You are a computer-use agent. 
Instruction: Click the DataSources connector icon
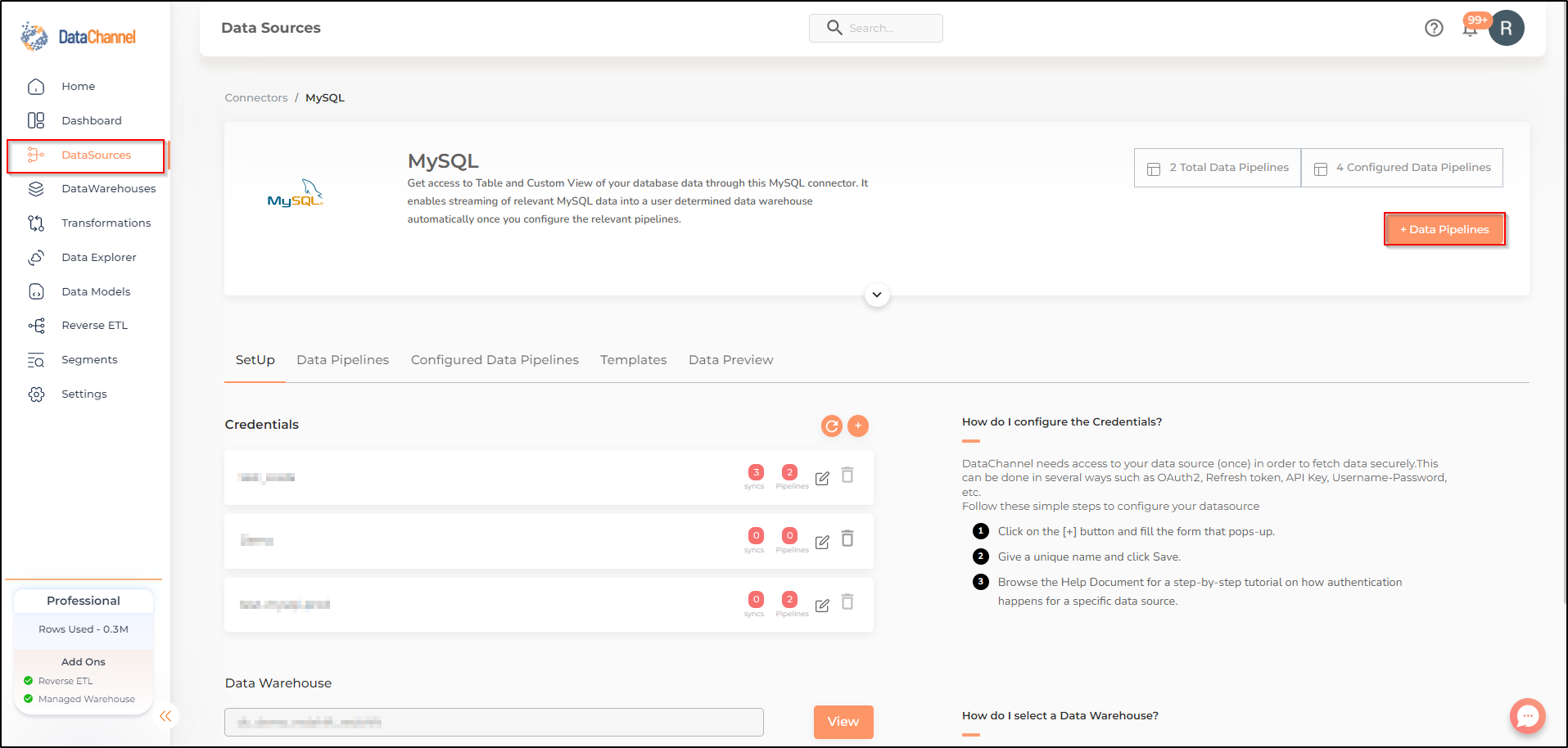(36, 155)
